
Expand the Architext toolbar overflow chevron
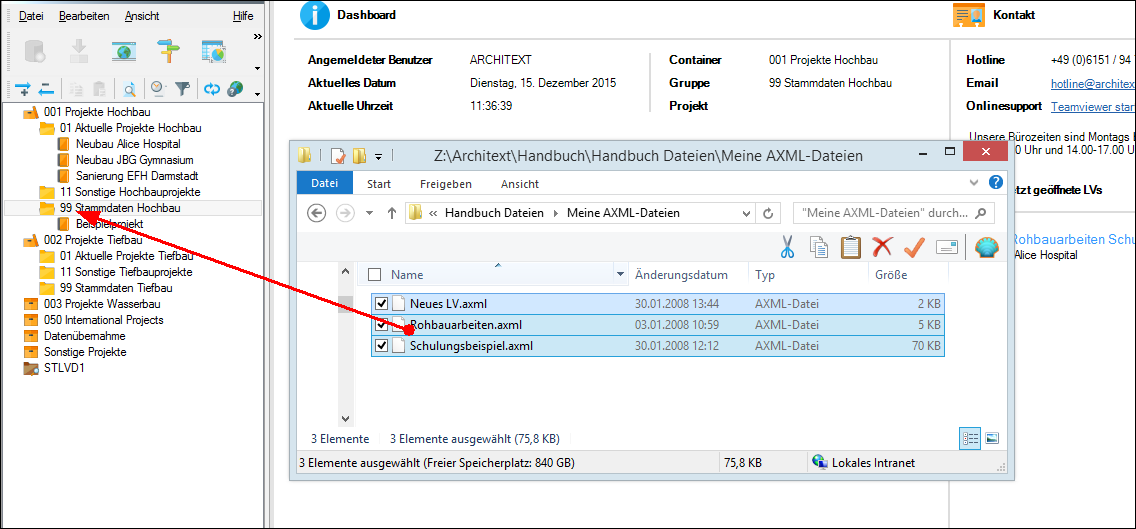click(257, 36)
